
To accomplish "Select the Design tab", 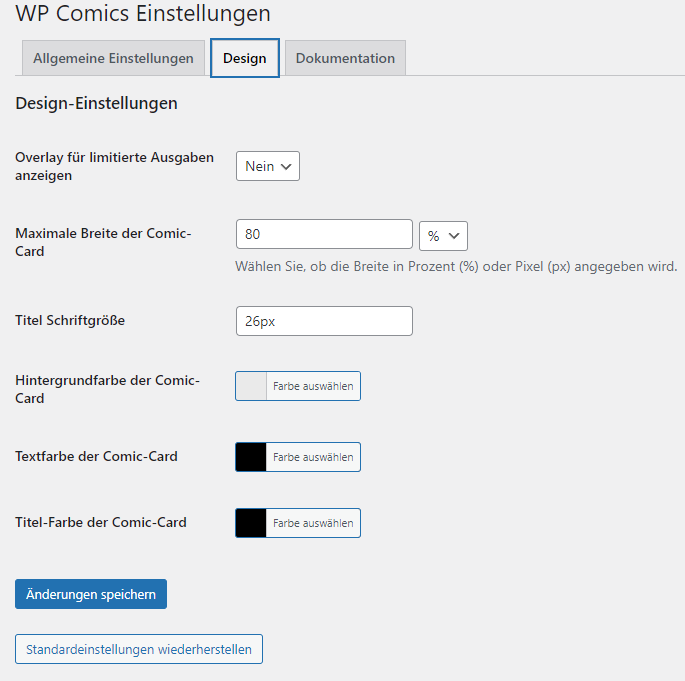I will point(245,58).
